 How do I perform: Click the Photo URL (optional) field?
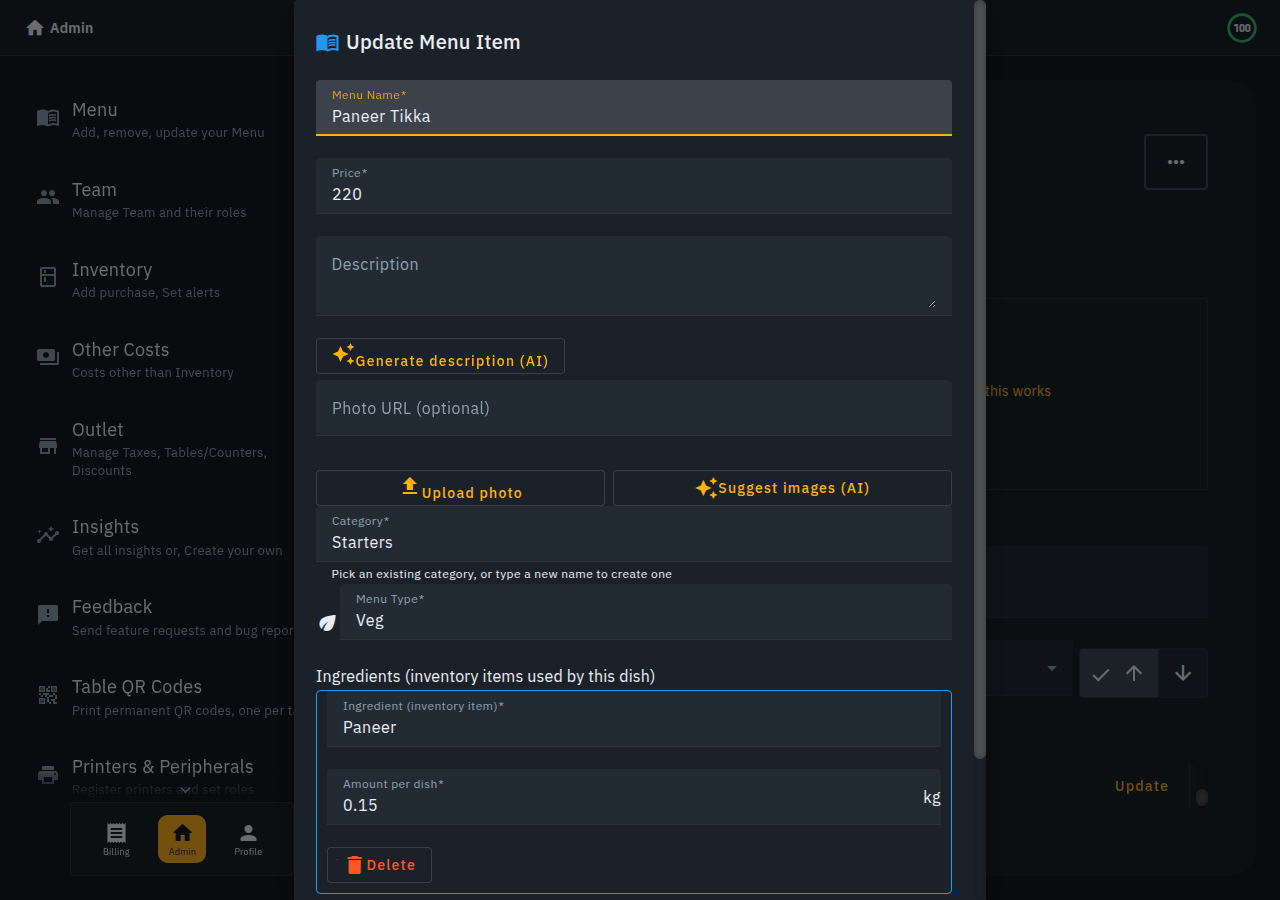point(634,408)
